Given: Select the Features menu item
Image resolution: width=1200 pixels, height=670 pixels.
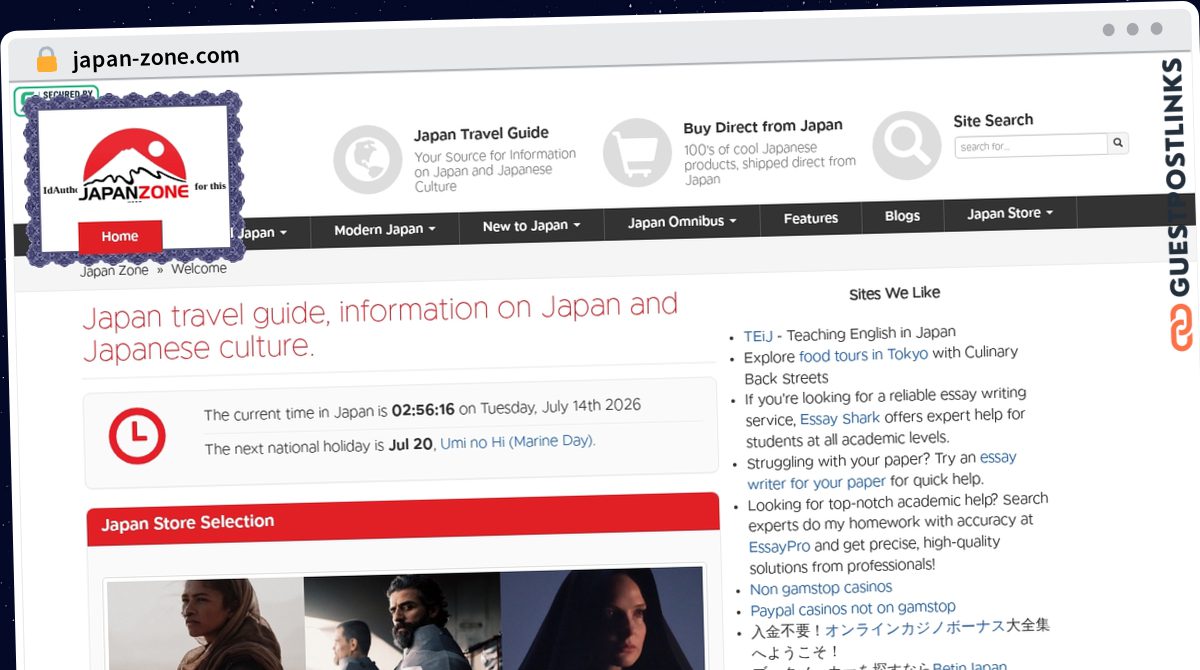Looking at the screenshot, I should (811, 218).
